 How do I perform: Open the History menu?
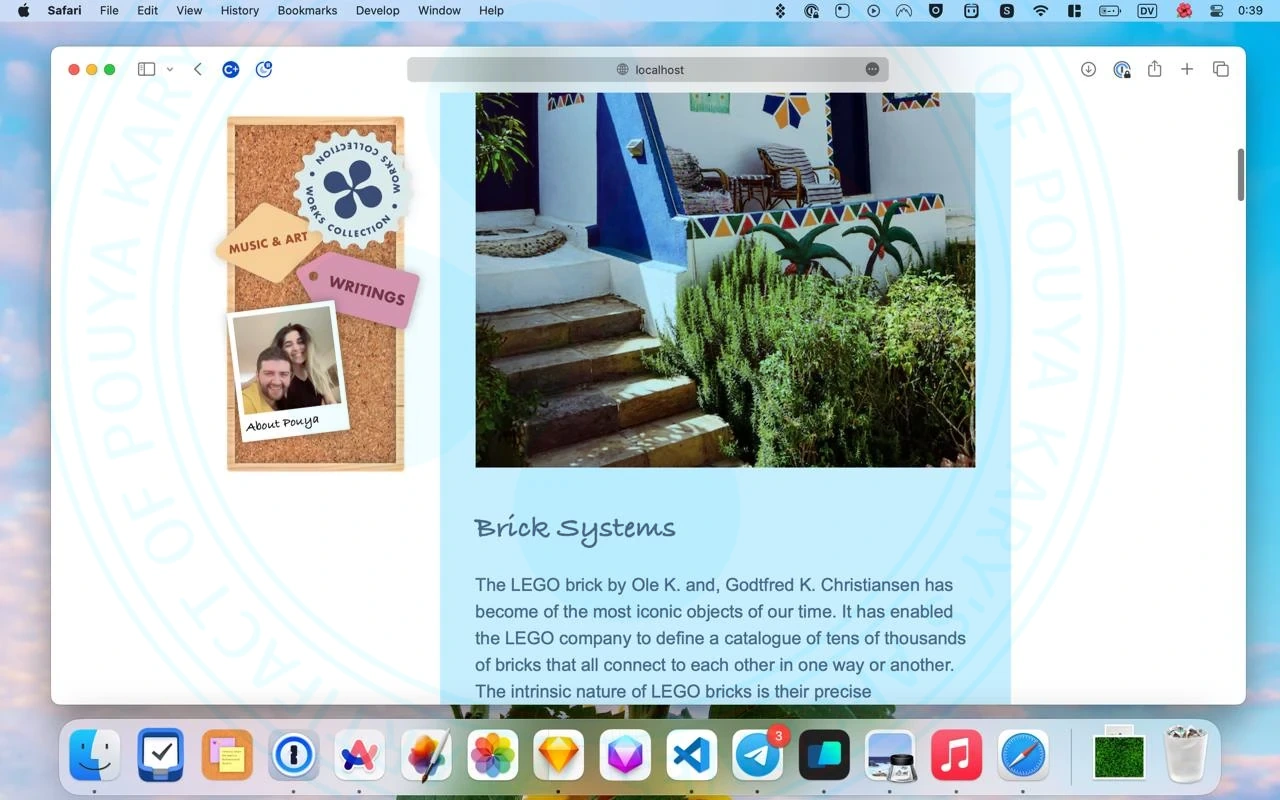point(239,10)
